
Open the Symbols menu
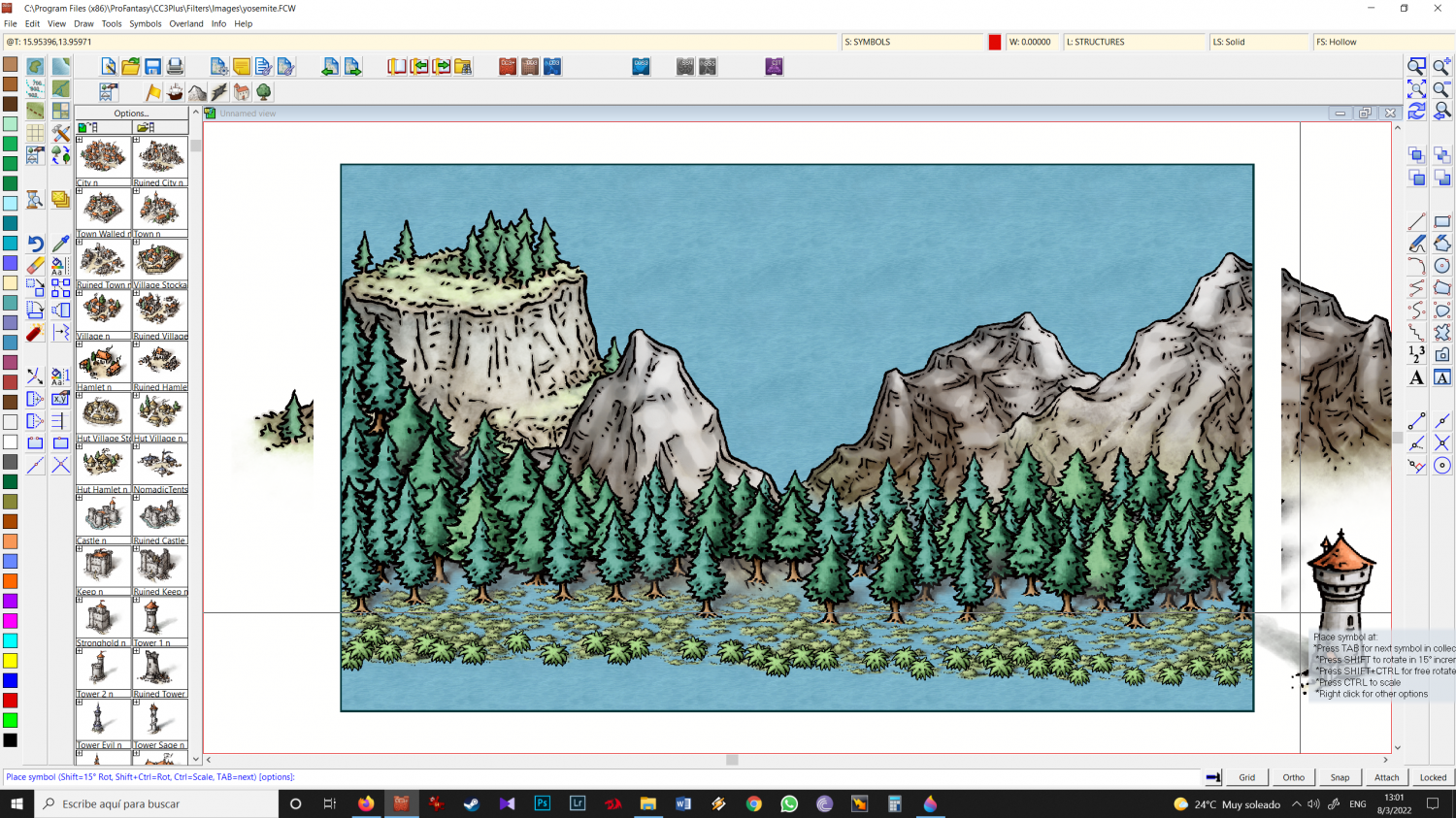tap(146, 23)
